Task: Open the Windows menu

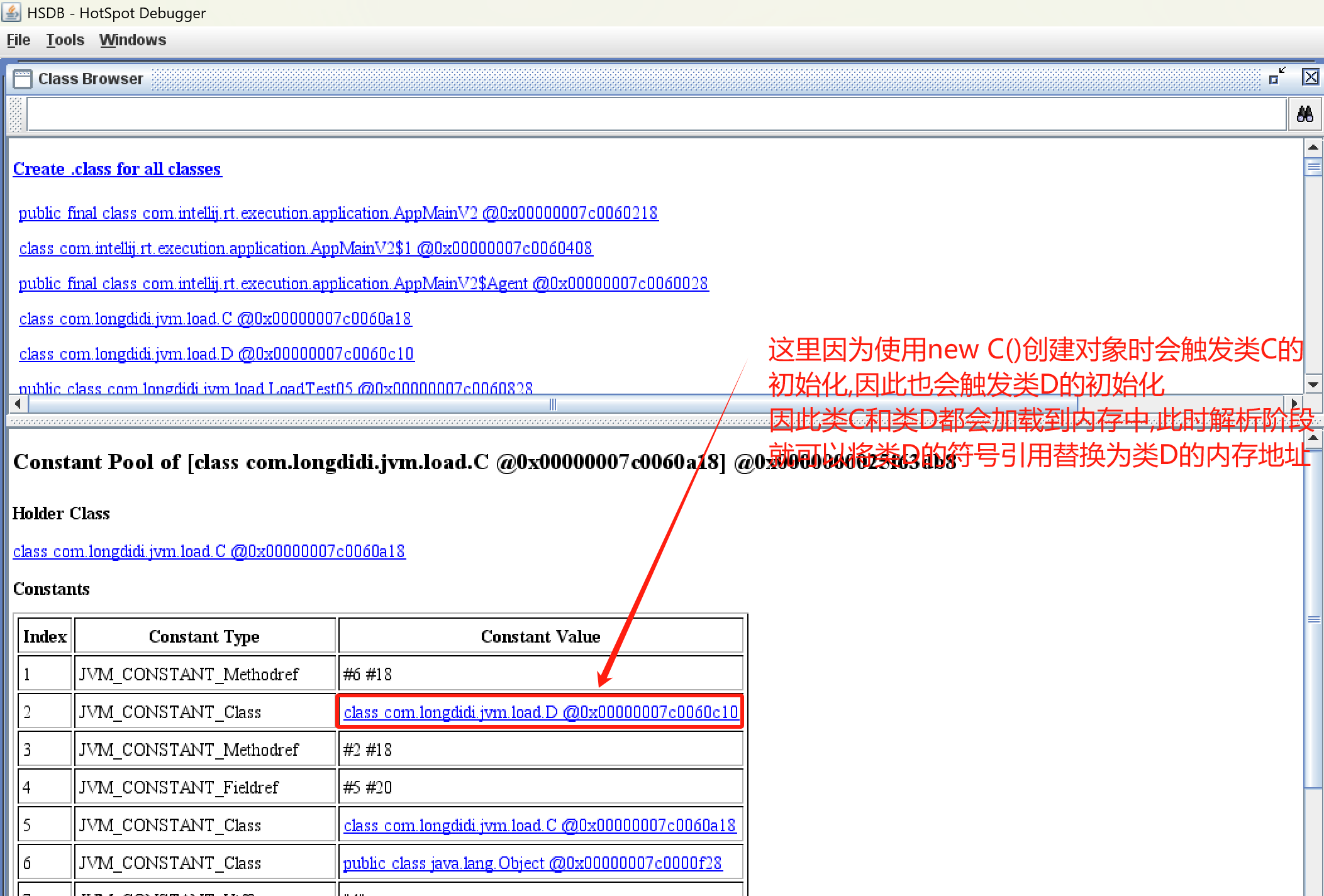Action: tap(132, 40)
